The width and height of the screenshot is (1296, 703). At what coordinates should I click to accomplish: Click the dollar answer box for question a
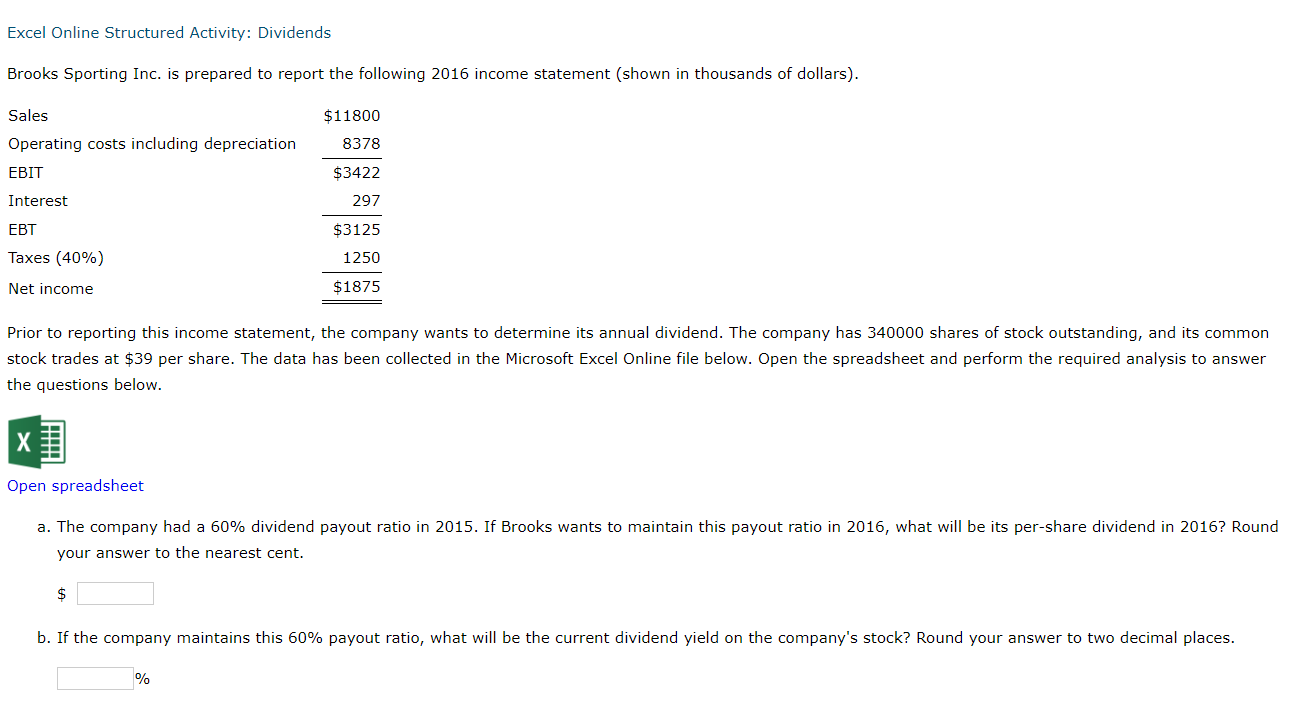click(x=115, y=592)
